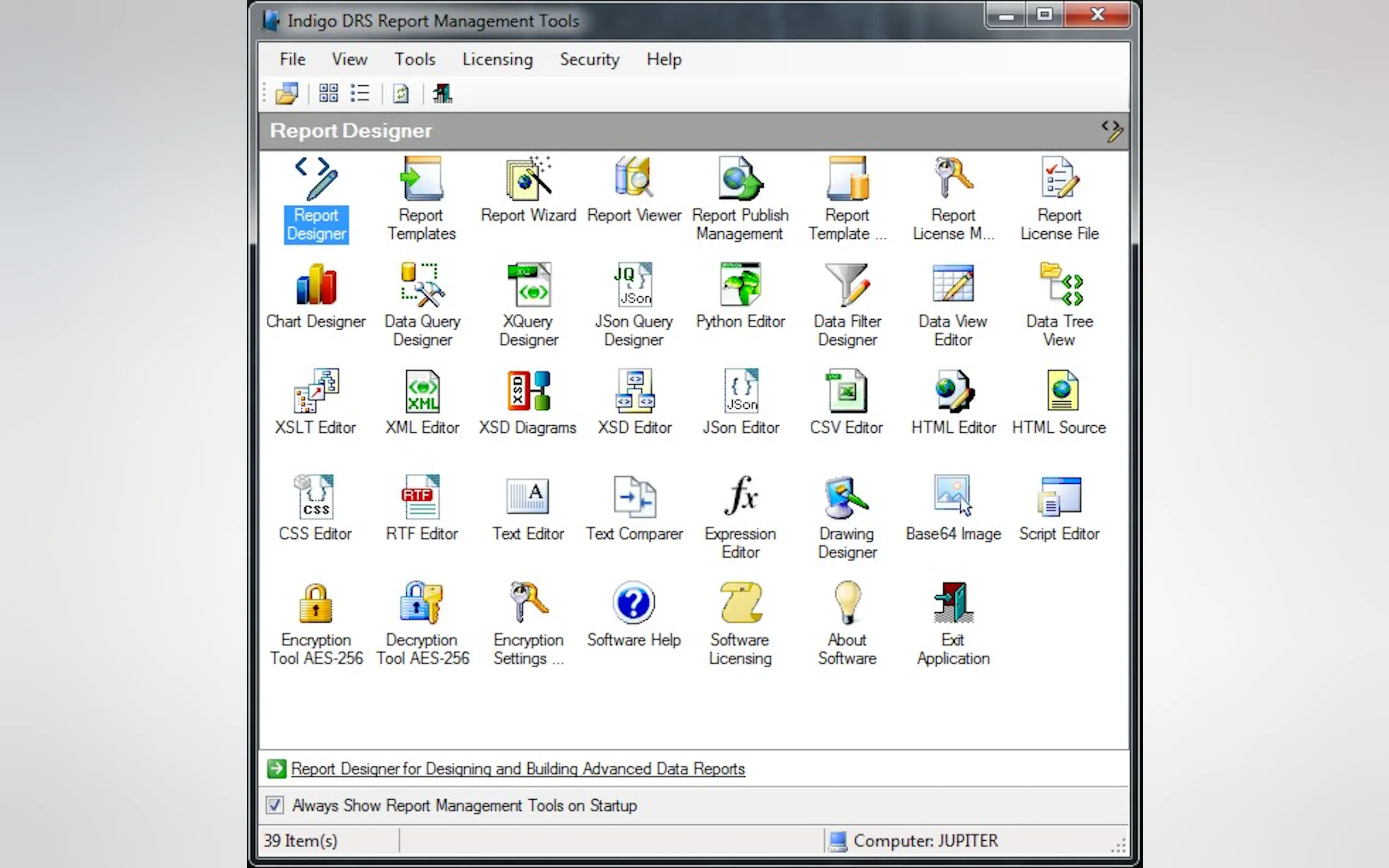Open the Licensing menu

point(497,59)
